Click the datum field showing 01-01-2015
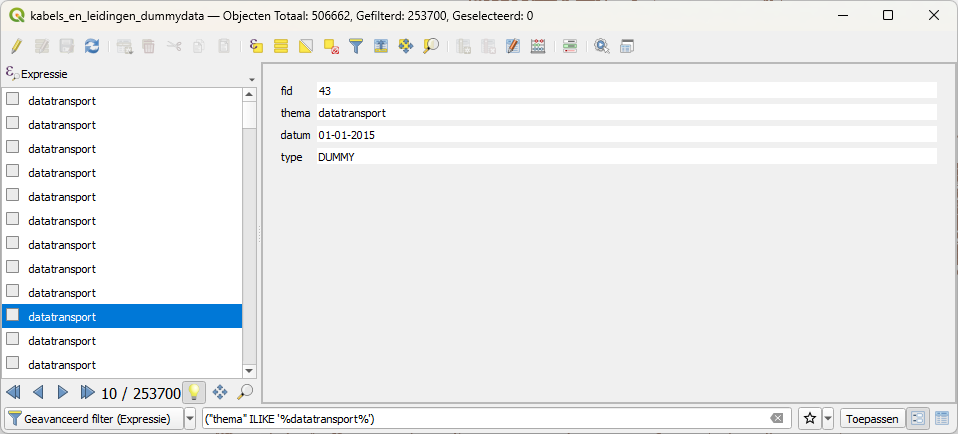This screenshot has width=958, height=434. (626, 134)
